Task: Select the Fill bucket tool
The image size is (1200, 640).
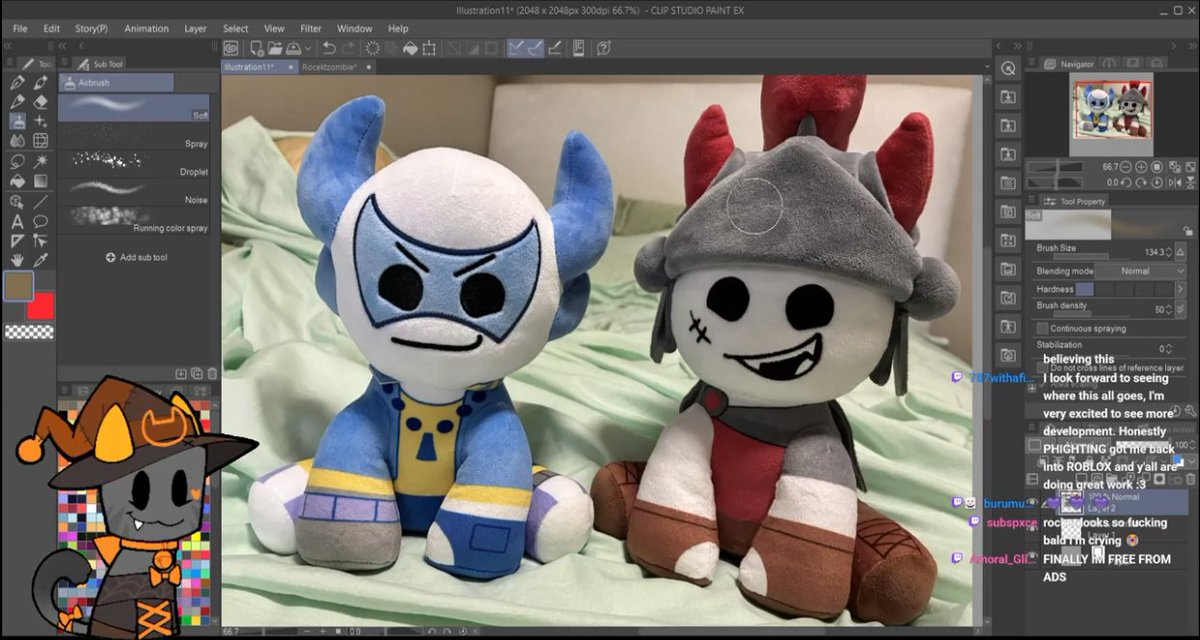Action: point(17,180)
